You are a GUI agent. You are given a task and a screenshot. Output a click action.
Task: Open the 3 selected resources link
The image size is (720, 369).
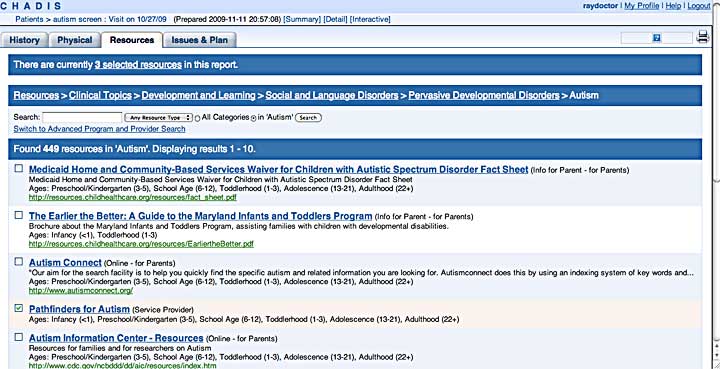pos(138,65)
